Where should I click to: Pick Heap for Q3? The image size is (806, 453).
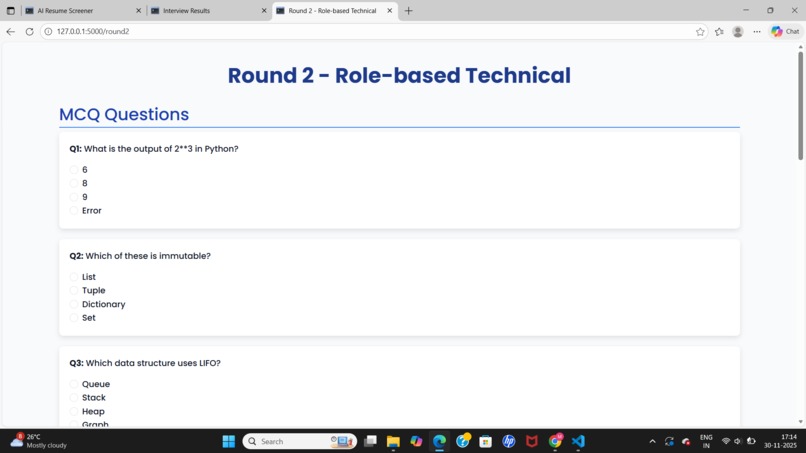pyautogui.click(x=74, y=411)
